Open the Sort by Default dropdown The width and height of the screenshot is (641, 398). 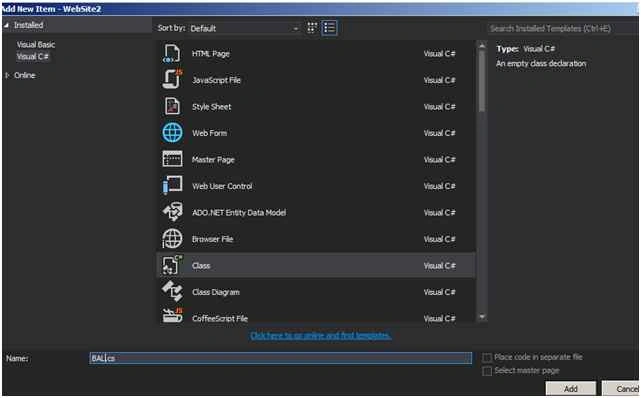tap(244, 28)
